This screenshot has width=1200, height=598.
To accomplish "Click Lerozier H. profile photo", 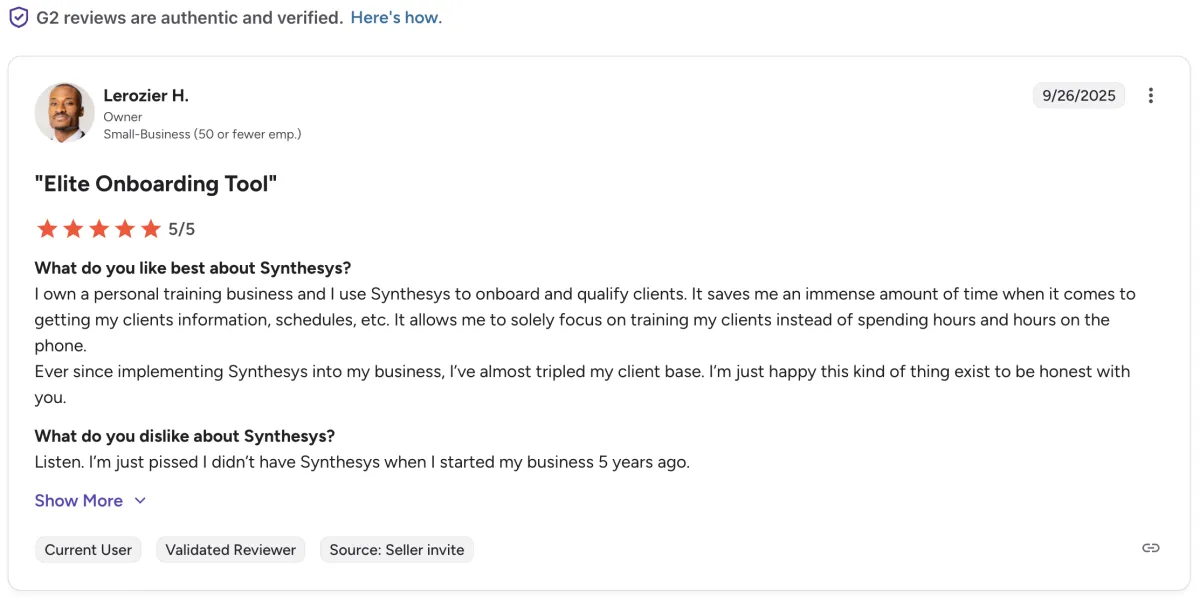I will coord(64,112).
